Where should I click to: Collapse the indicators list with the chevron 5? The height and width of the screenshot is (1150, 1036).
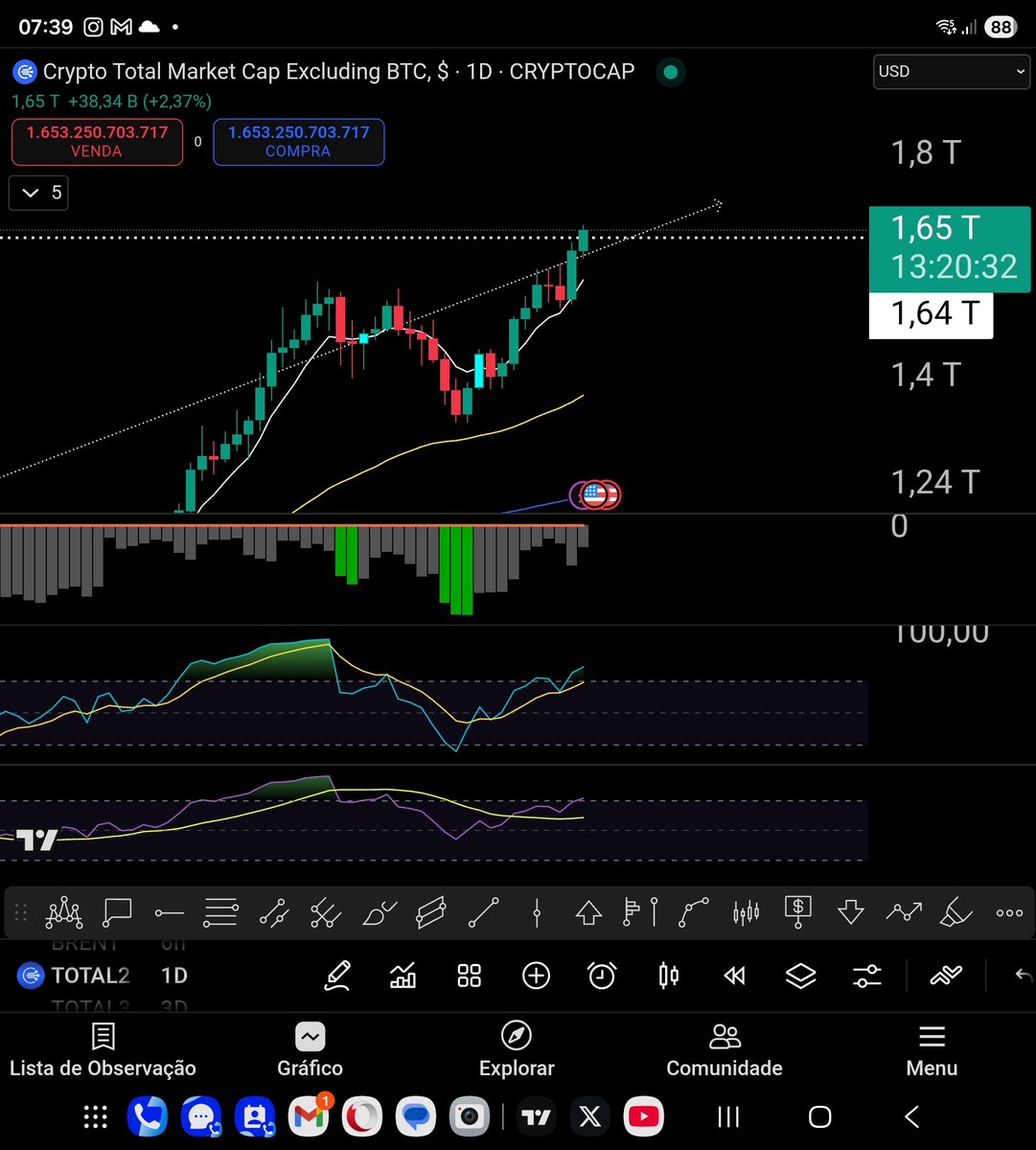click(x=38, y=193)
